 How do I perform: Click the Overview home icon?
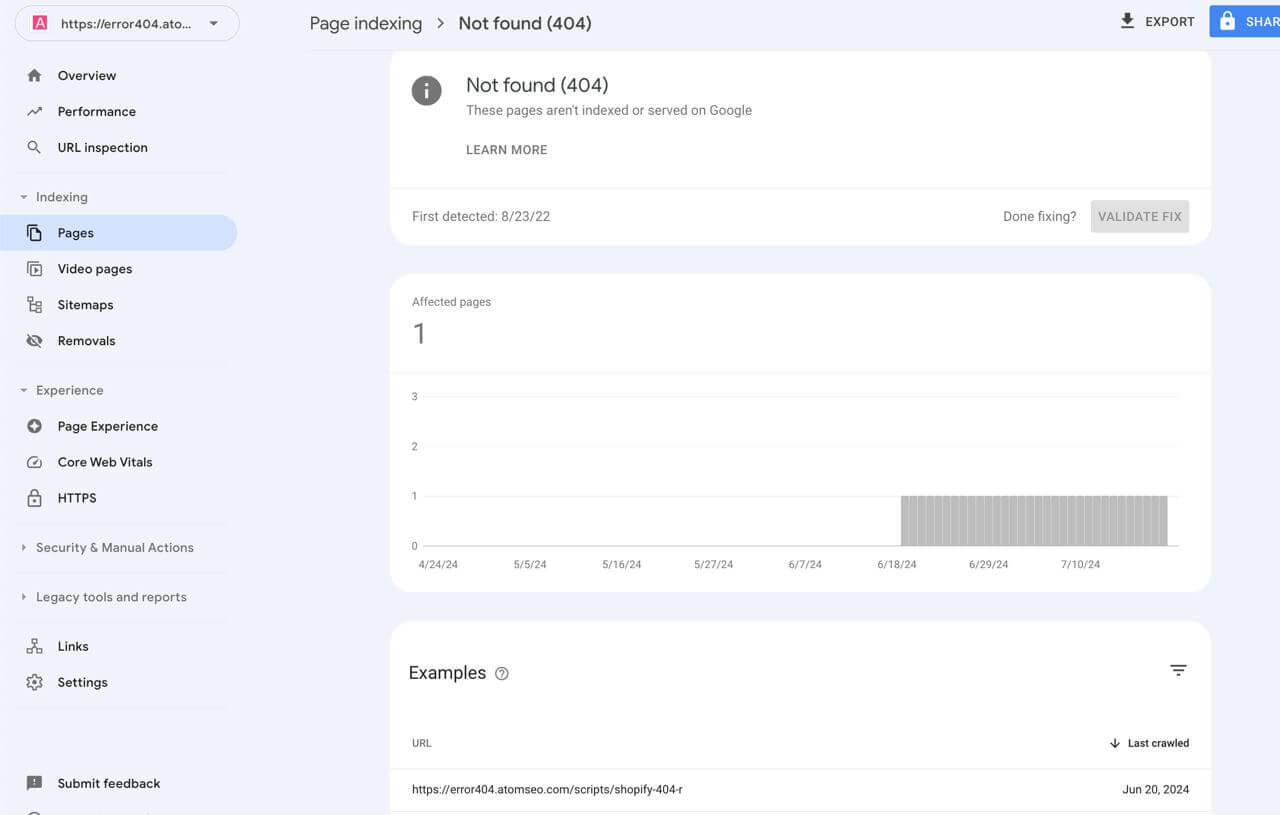pos(34,76)
